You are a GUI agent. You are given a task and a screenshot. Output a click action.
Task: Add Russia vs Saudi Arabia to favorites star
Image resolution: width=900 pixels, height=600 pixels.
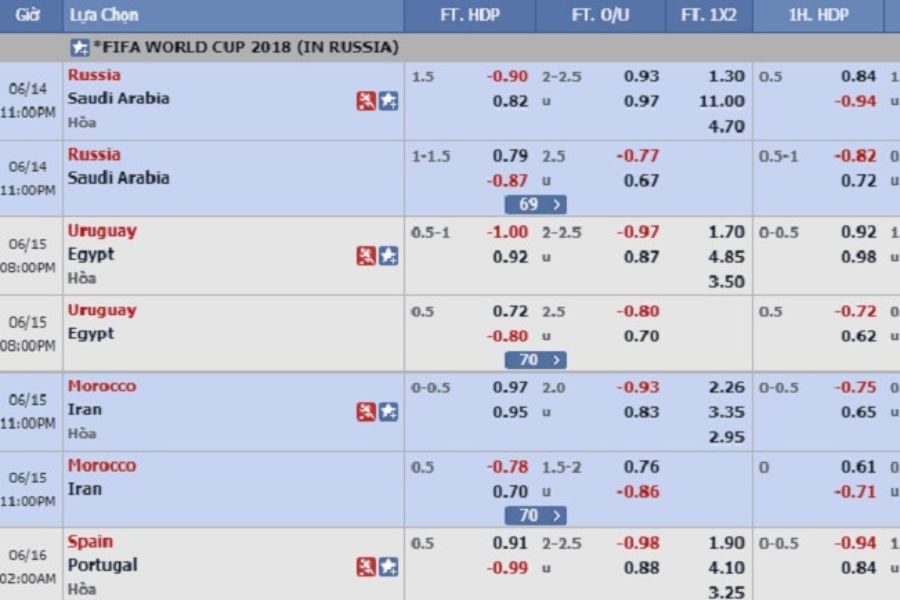389,101
